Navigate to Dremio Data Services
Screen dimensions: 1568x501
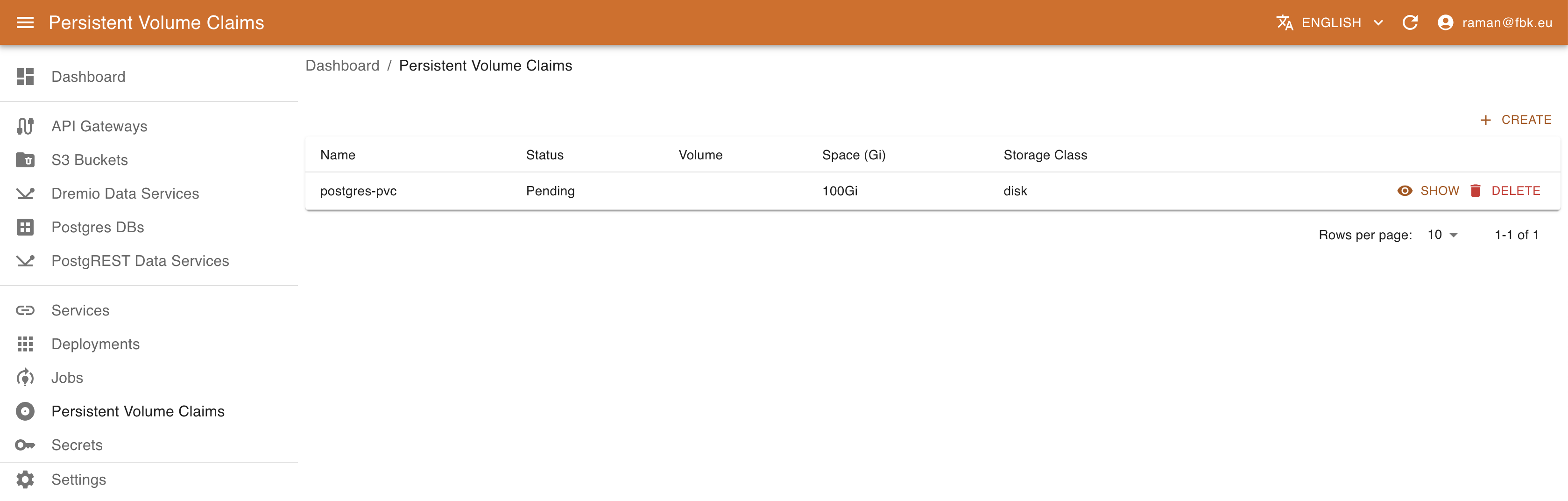click(x=125, y=194)
